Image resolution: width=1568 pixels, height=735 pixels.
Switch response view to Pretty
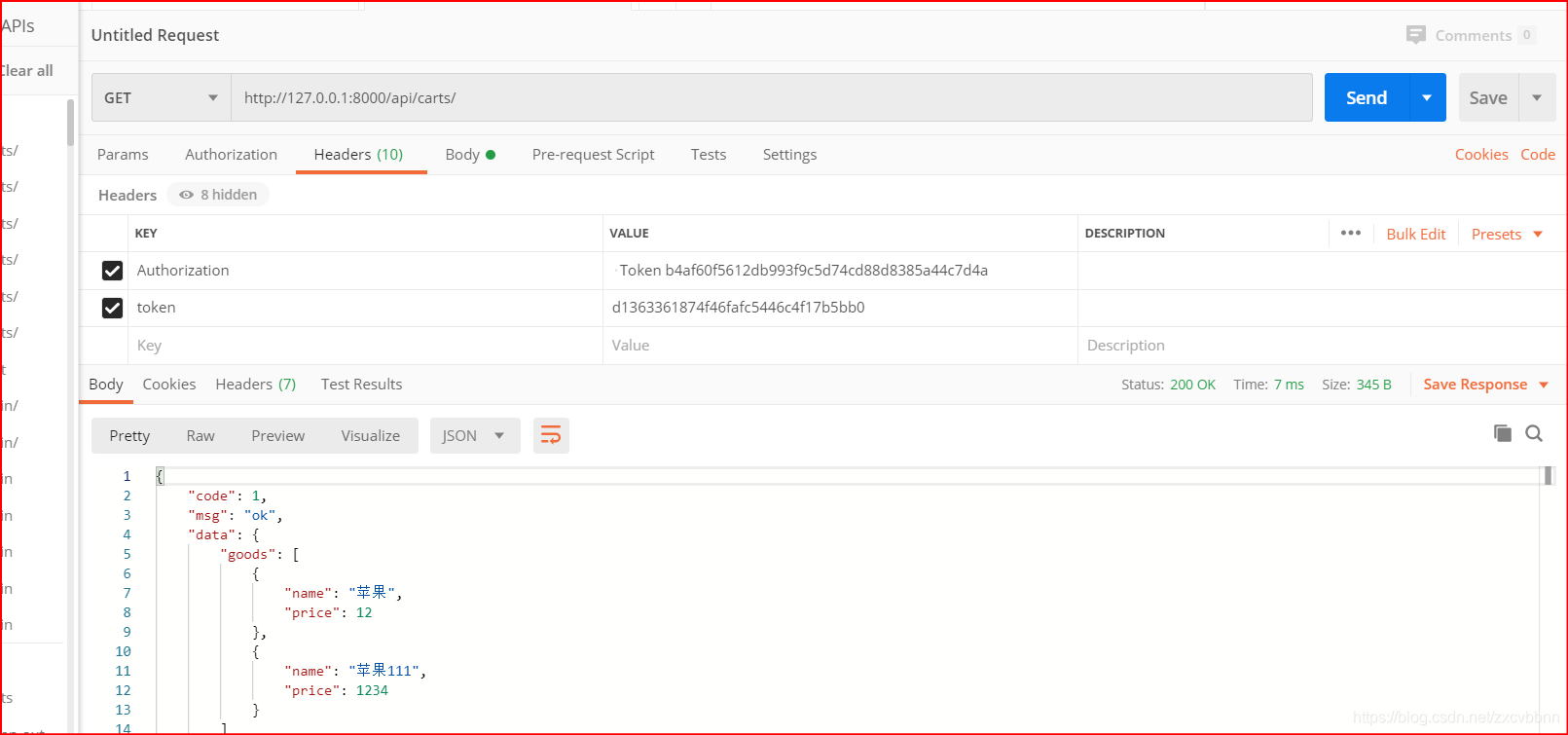click(x=129, y=435)
